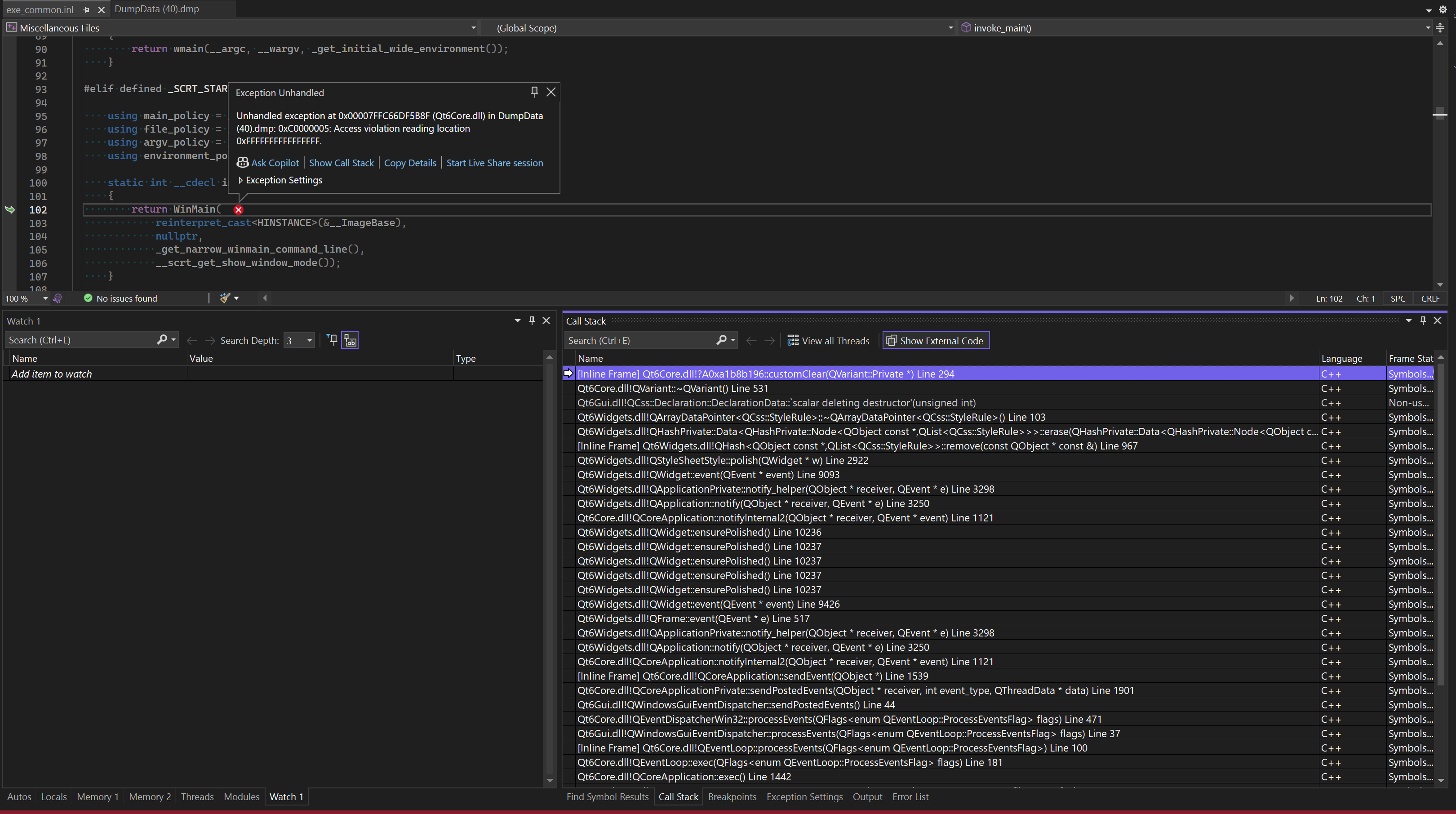Click the editor horizontal scroll left arrow
1456x814 pixels.
point(265,298)
